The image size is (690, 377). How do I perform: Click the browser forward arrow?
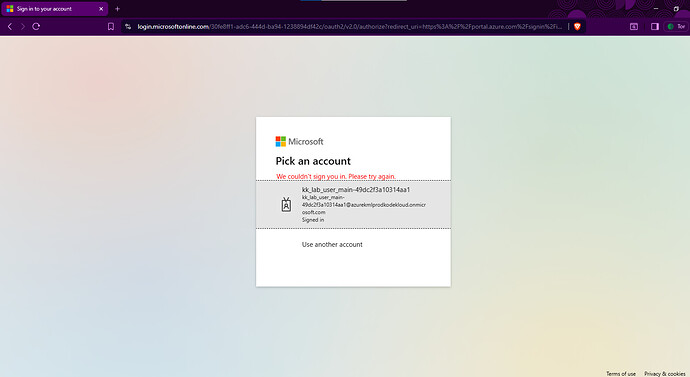[x=23, y=26]
